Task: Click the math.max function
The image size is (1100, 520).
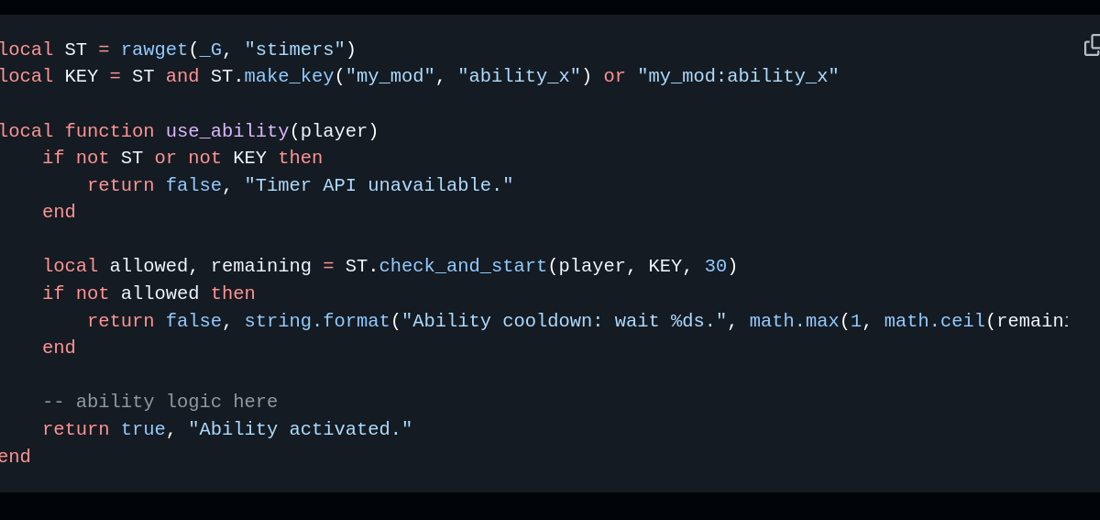Action: pyautogui.click(x=793, y=321)
